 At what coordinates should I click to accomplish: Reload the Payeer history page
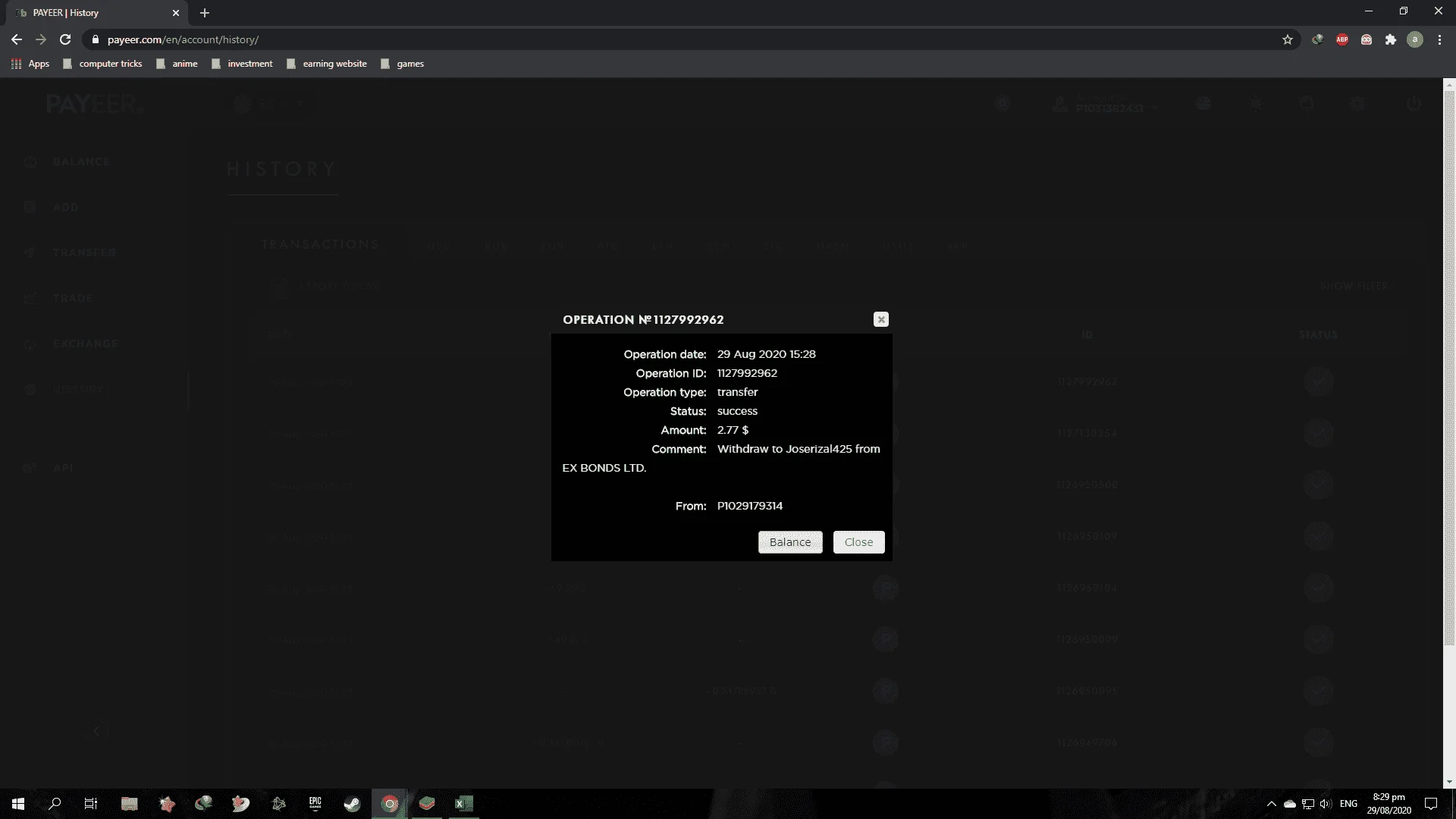[65, 39]
